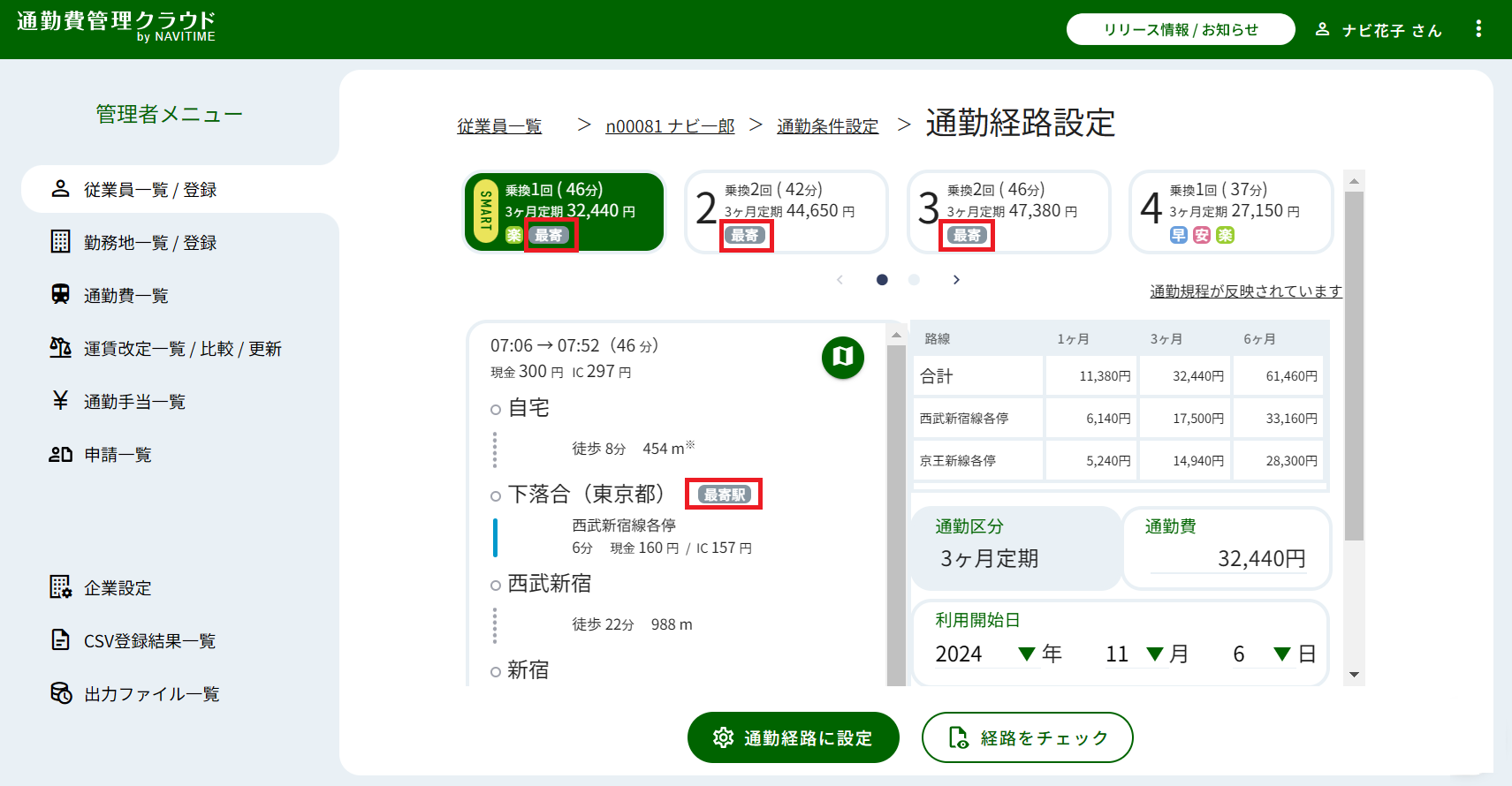This screenshot has height=786, width=1512.
Task: Click the SMART badge on route 1
Action: tap(485, 211)
